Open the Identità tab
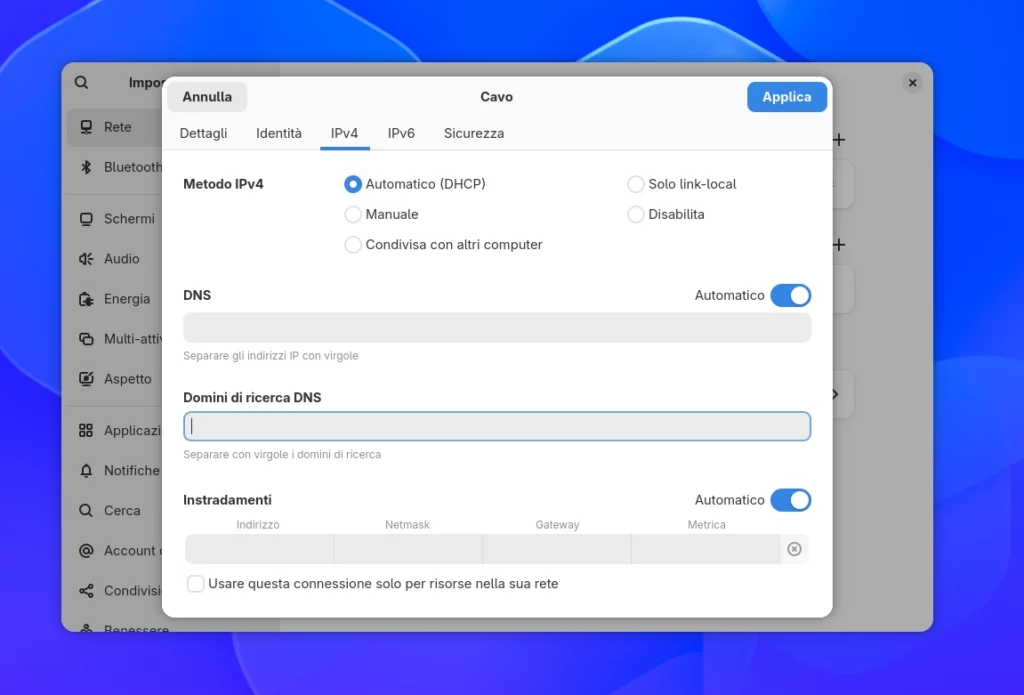 [279, 133]
